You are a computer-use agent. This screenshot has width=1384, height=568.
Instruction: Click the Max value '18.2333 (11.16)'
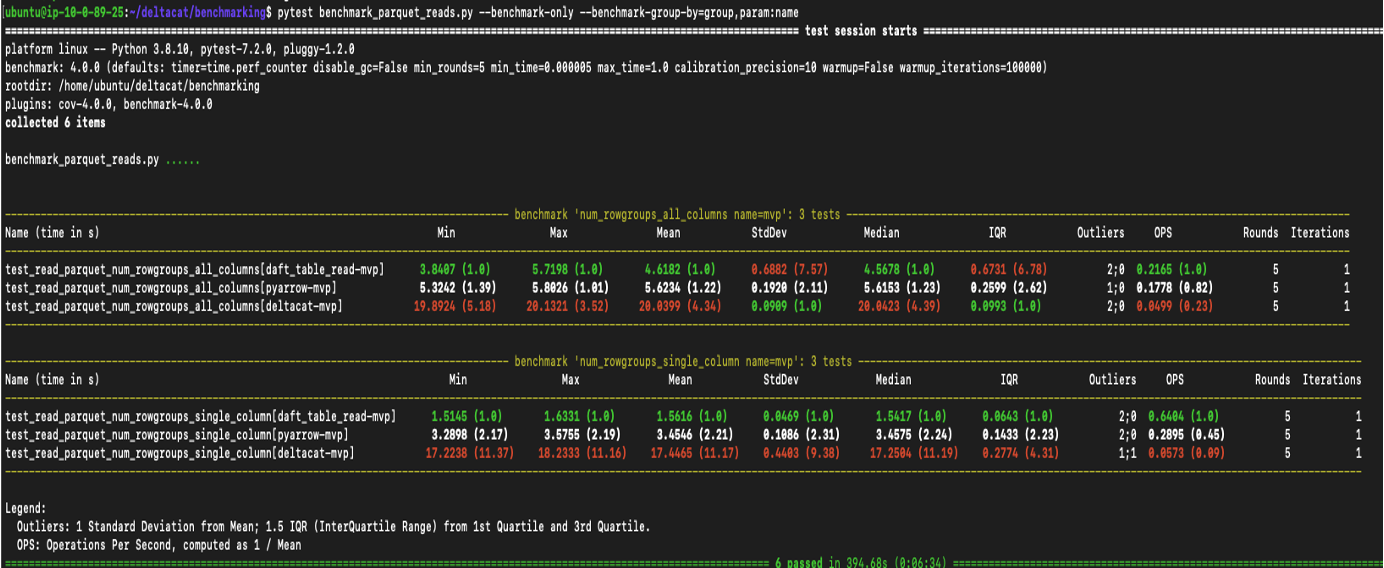582,453
